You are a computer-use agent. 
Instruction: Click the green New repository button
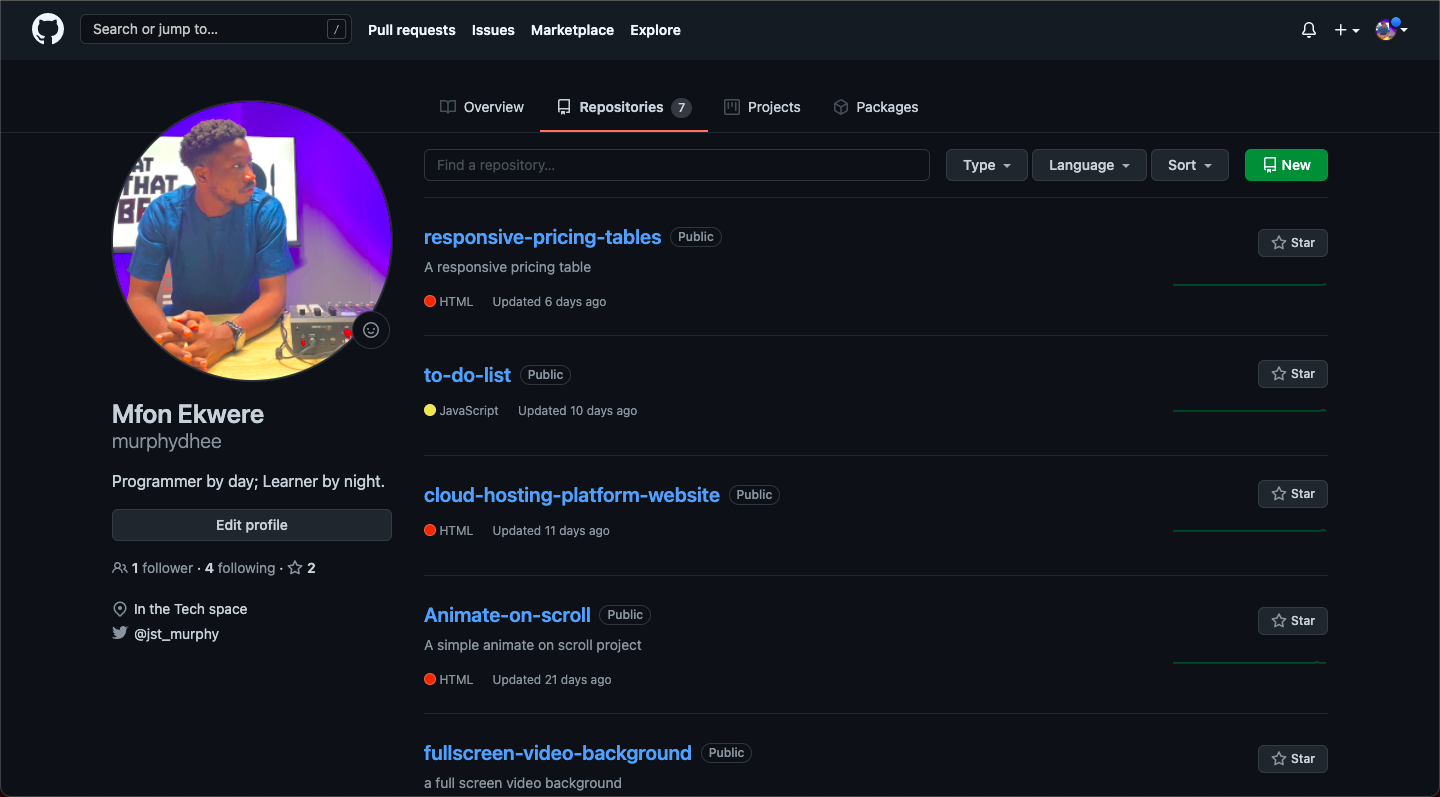(1285, 165)
